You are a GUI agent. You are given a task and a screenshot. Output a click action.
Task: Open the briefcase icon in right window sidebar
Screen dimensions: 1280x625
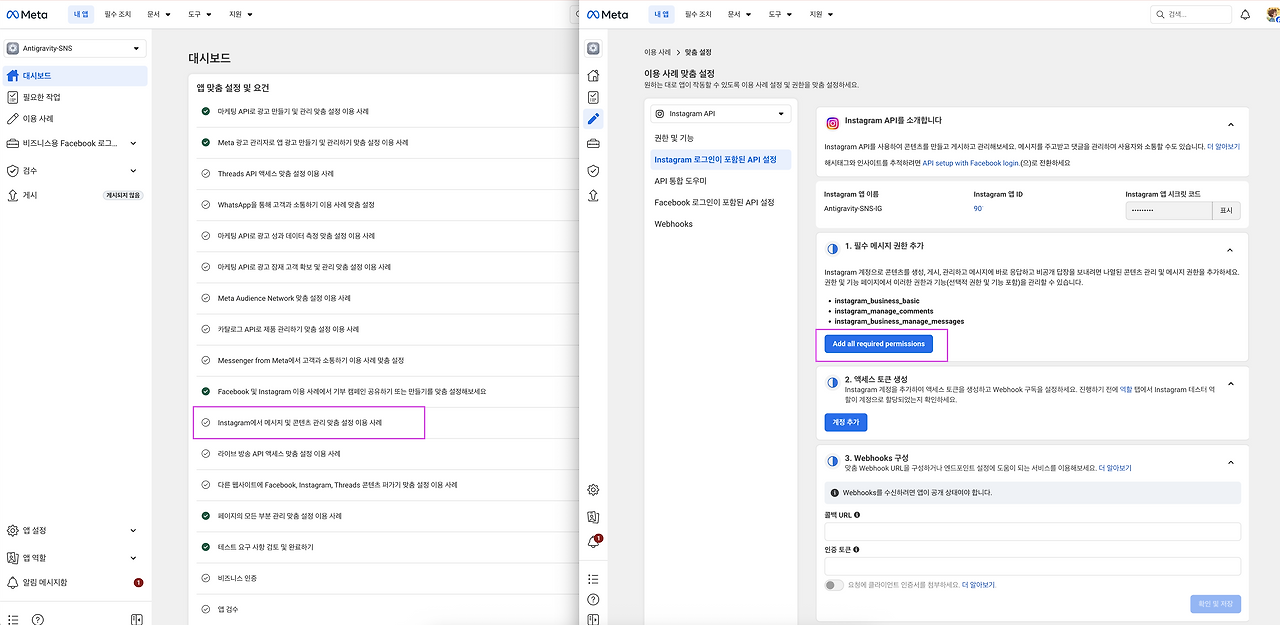(593, 143)
